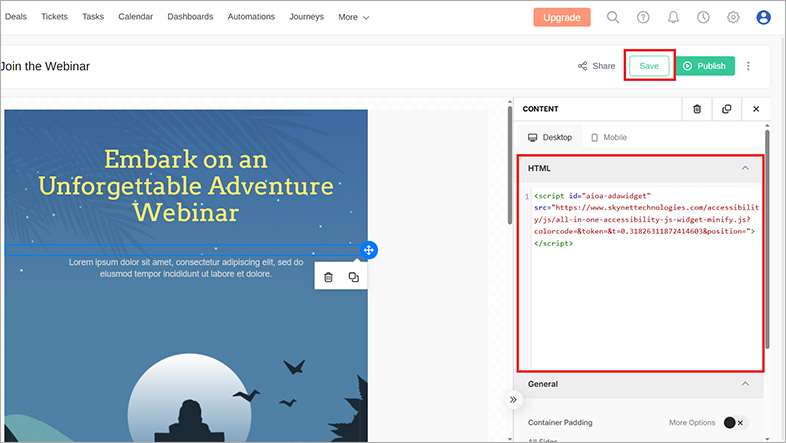This screenshot has height=443, width=786.
Task: Click the Container Padding label
Action: (x=560, y=422)
